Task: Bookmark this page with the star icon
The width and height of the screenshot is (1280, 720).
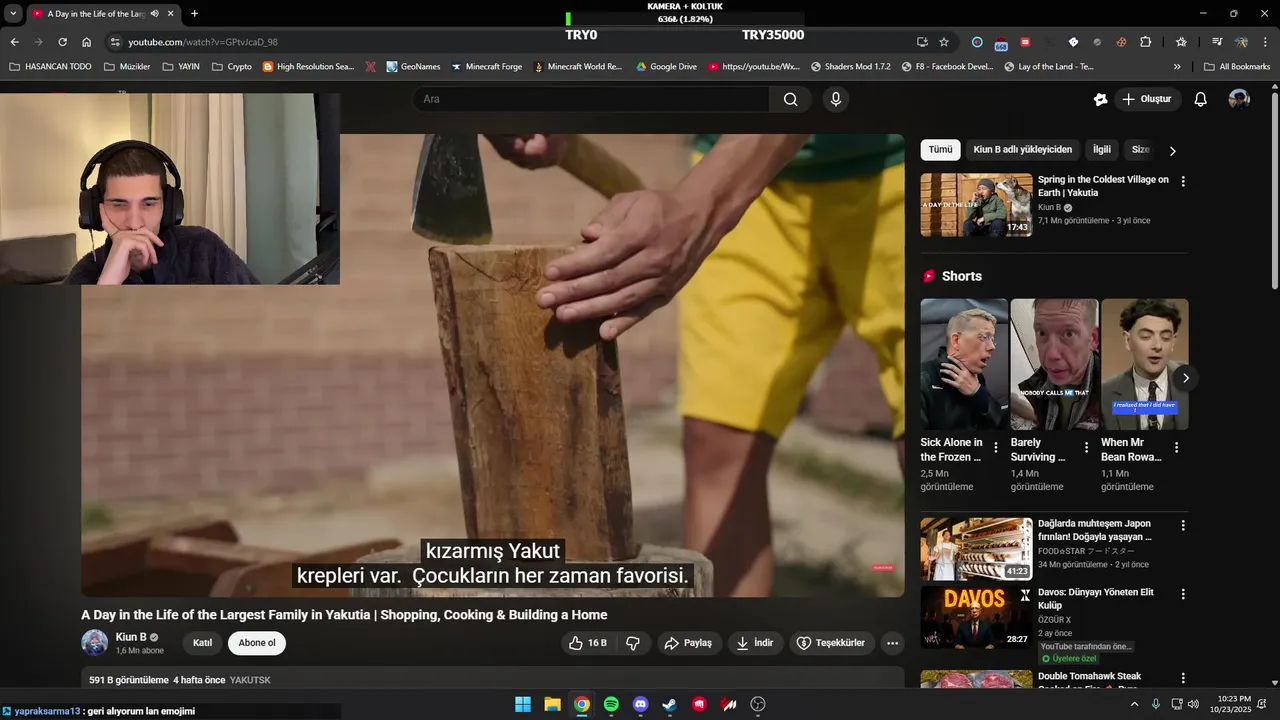Action: click(944, 42)
